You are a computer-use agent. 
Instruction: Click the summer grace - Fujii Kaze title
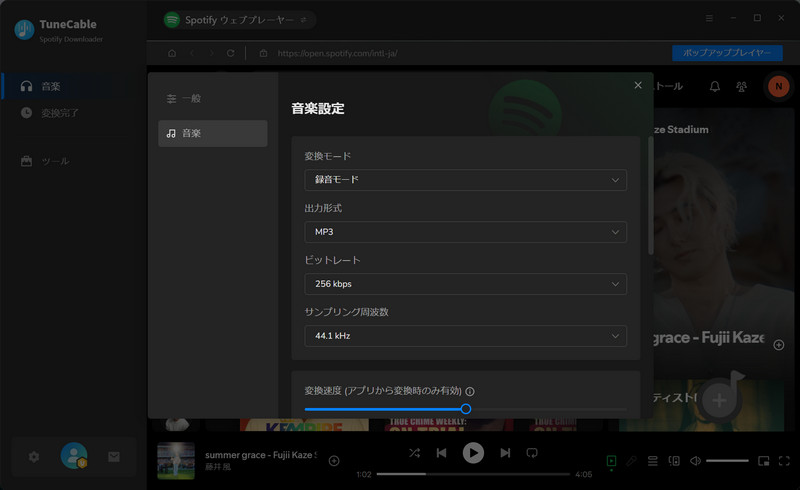(261, 455)
